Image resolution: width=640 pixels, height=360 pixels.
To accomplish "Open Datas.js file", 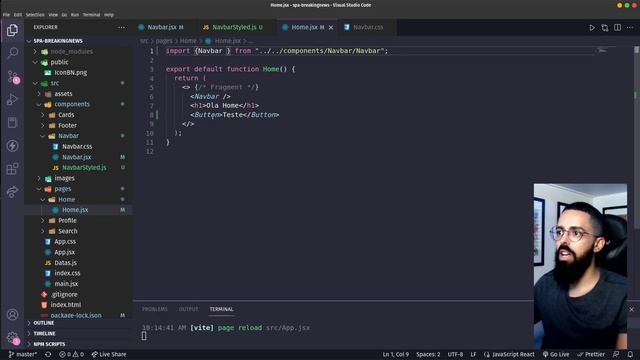I will tap(65, 263).
